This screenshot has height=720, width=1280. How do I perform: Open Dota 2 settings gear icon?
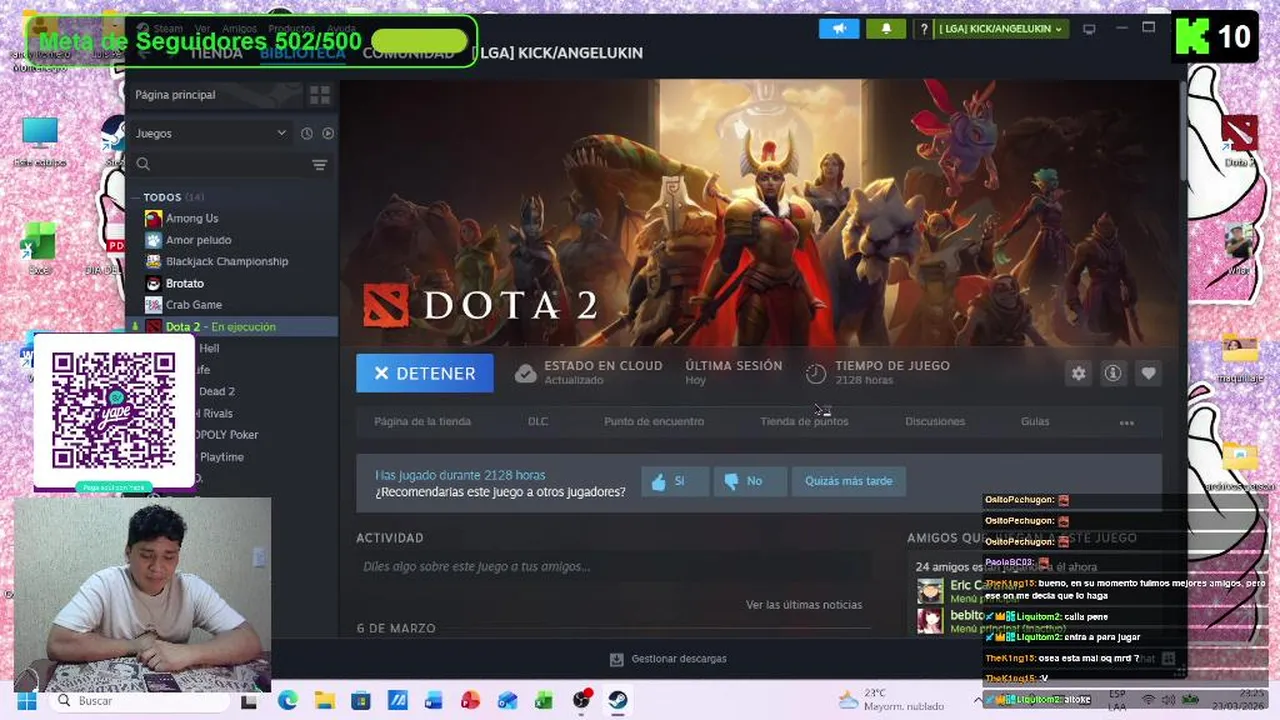tap(1078, 373)
